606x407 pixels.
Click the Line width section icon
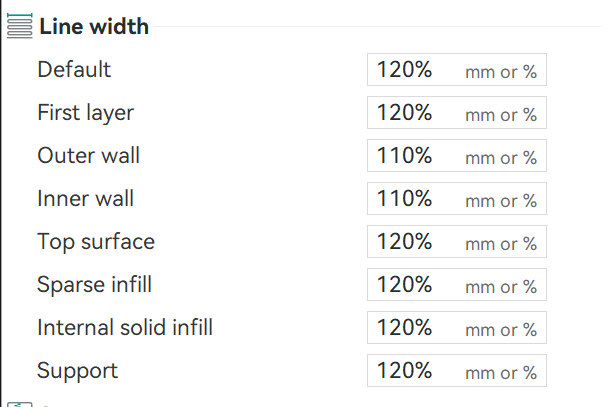[20, 26]
